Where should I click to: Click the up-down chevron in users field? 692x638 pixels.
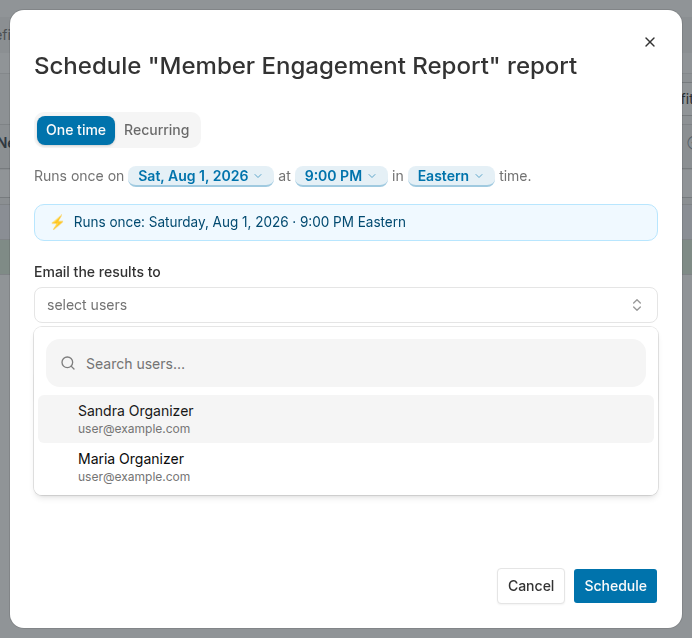pyautogui.click(x=636, y=305)
